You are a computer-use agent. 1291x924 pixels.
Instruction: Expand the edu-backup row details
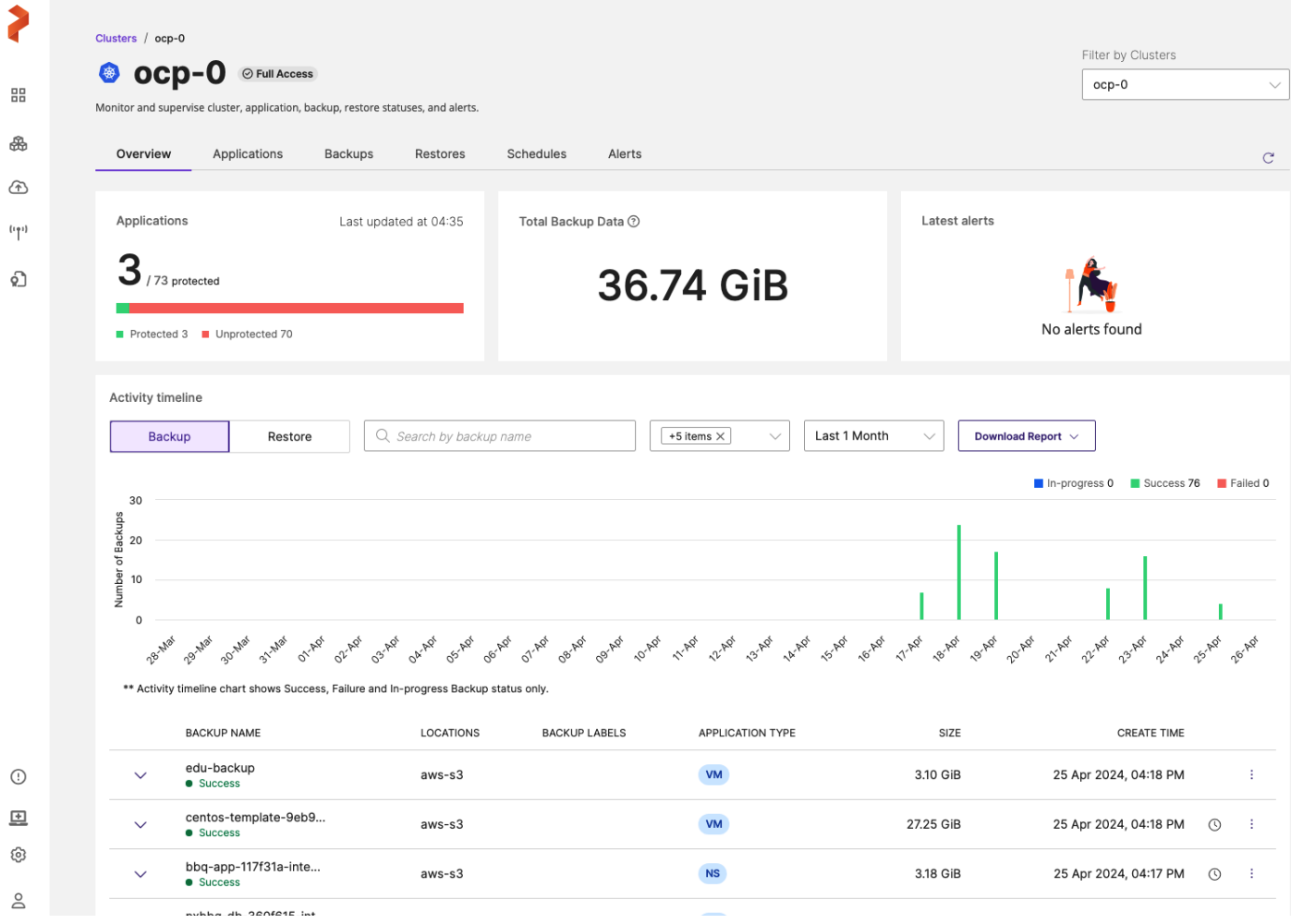(x=140, y=774)
